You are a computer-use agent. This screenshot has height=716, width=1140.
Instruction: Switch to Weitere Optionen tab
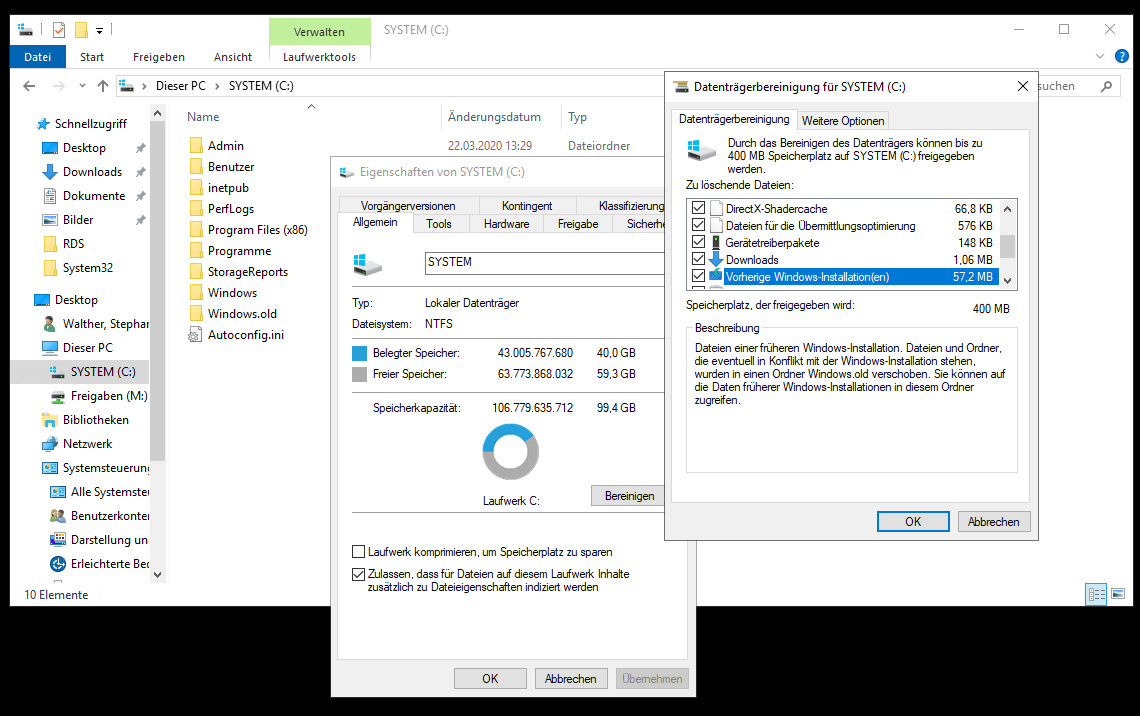[x=843, y=121]
